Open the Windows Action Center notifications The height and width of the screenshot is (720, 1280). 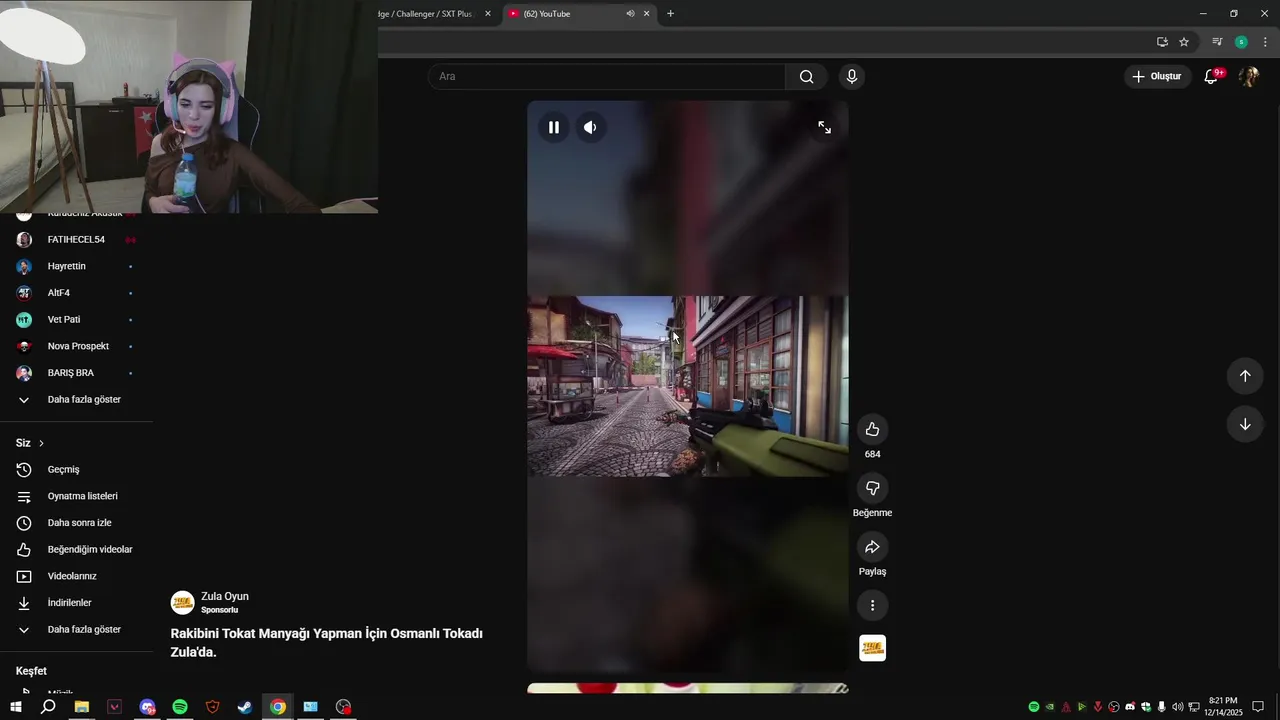pyautogui.click(x=1258, y=707)
